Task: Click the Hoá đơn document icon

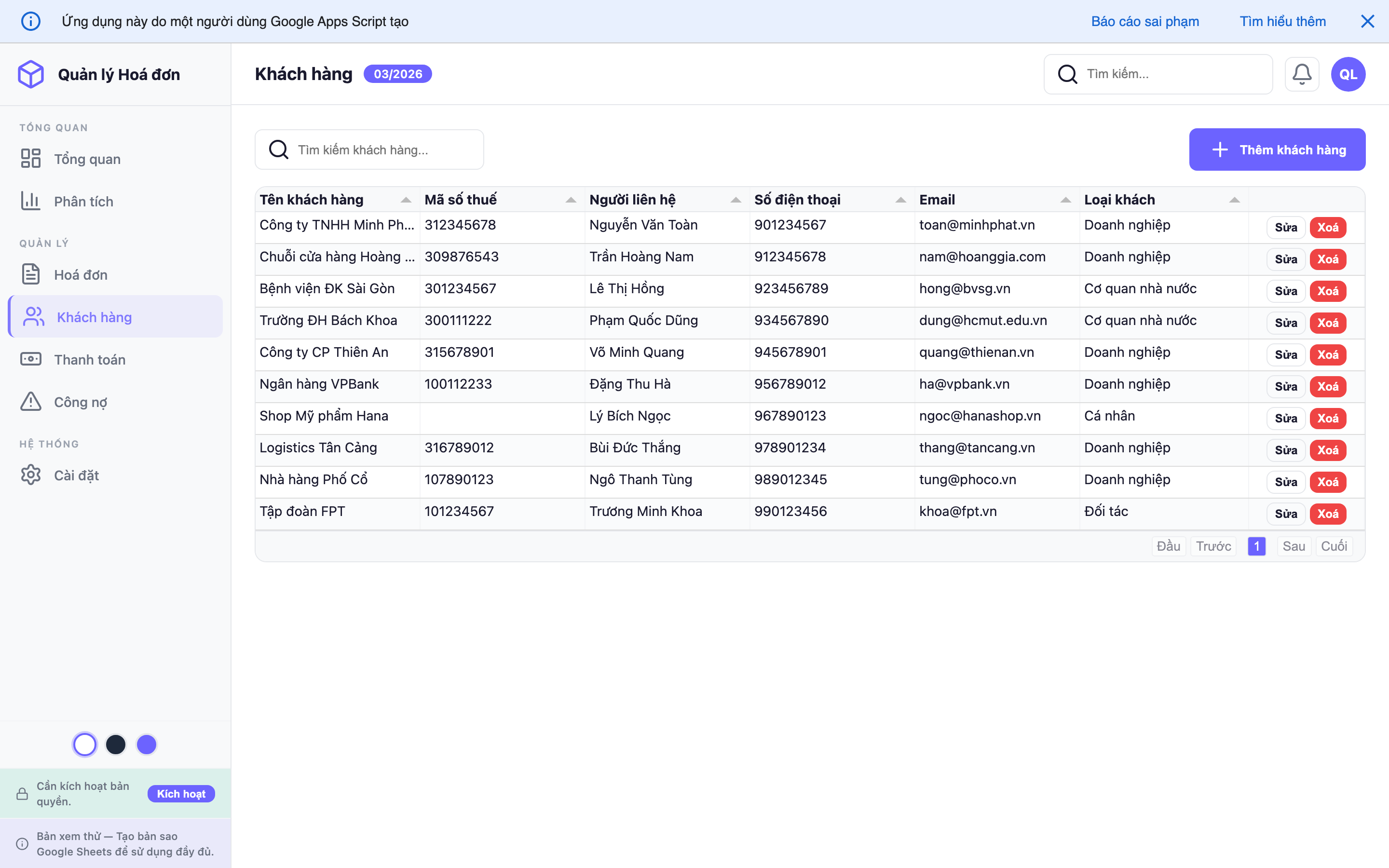Action: 31,274
